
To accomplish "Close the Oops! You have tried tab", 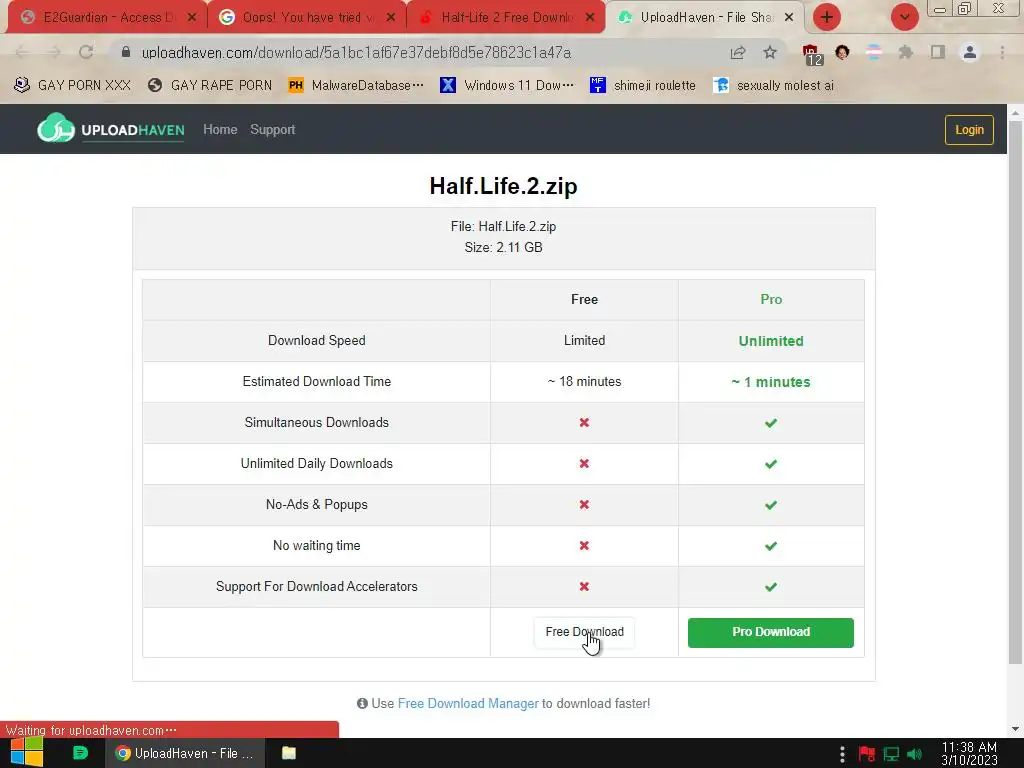I will [391, 18].
